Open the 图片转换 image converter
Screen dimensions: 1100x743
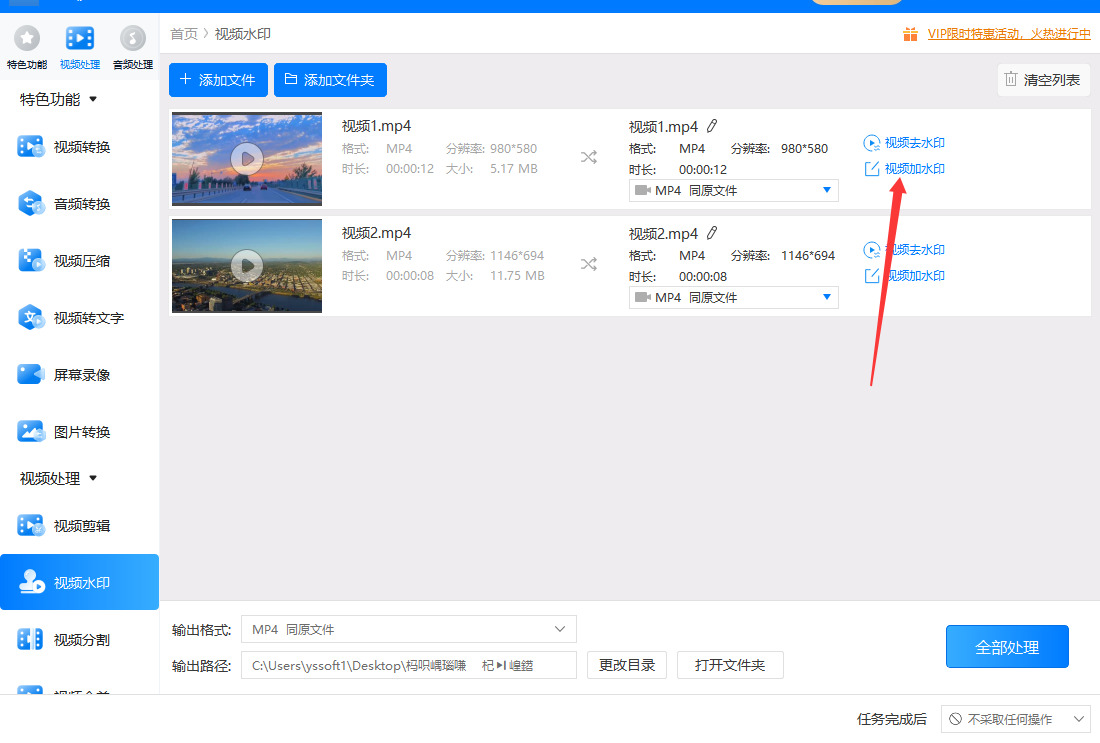[64, 431]
